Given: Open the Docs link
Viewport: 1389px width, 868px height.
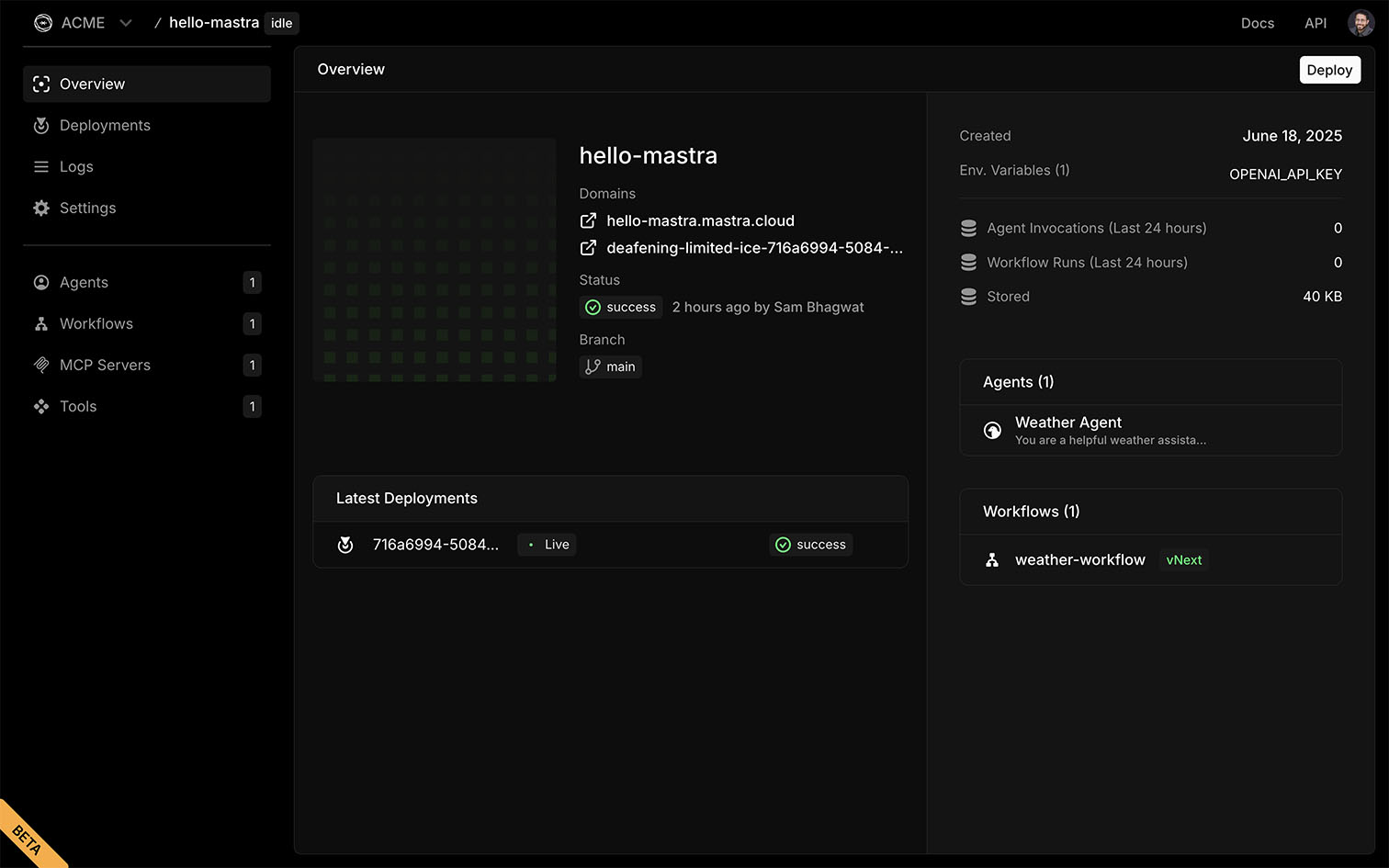Looking at the screenshot, I should click(x=1257, y=23).
